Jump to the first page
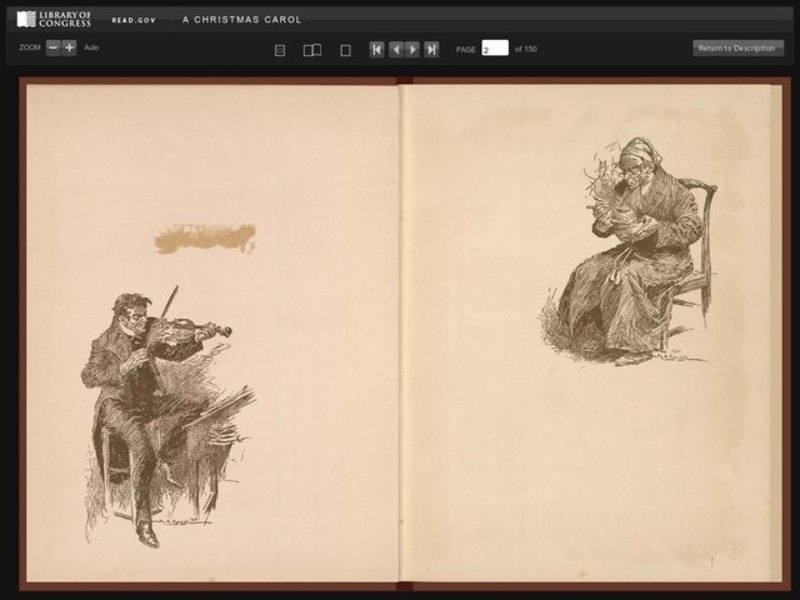The width and height of the screenshot is (800, 600). (377, 48)
